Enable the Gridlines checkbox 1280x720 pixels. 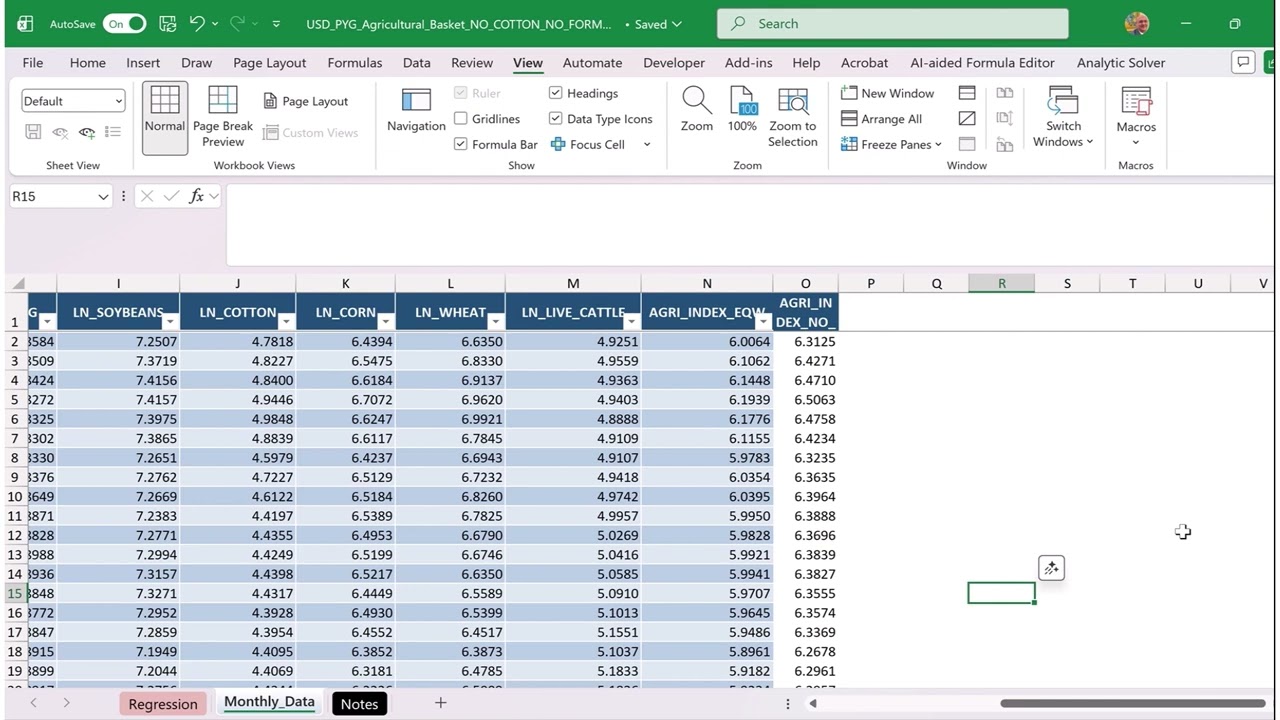(461, 119)
